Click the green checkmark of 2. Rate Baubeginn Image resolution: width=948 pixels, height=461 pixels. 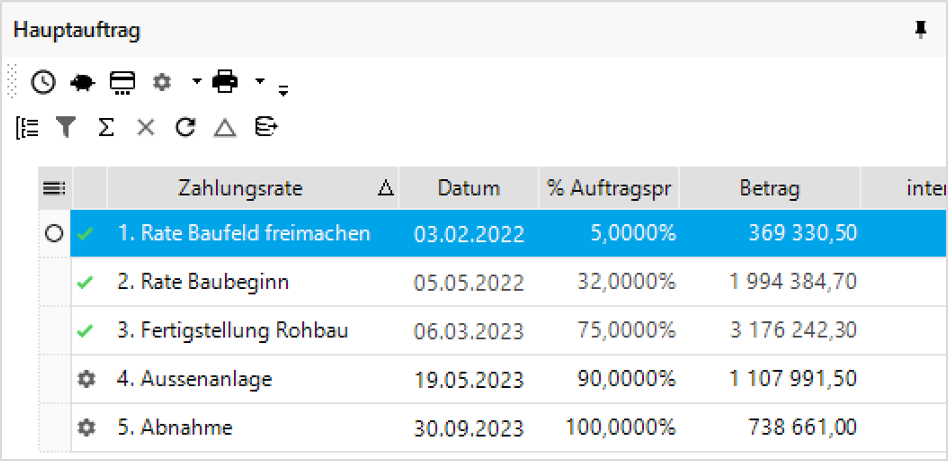(x=86, y=282)
